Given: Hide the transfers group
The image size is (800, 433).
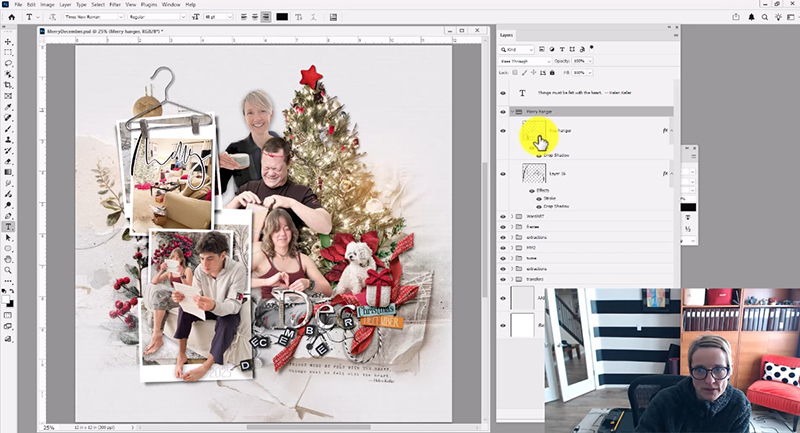Looking at the screenshot, I should [503, 279].
